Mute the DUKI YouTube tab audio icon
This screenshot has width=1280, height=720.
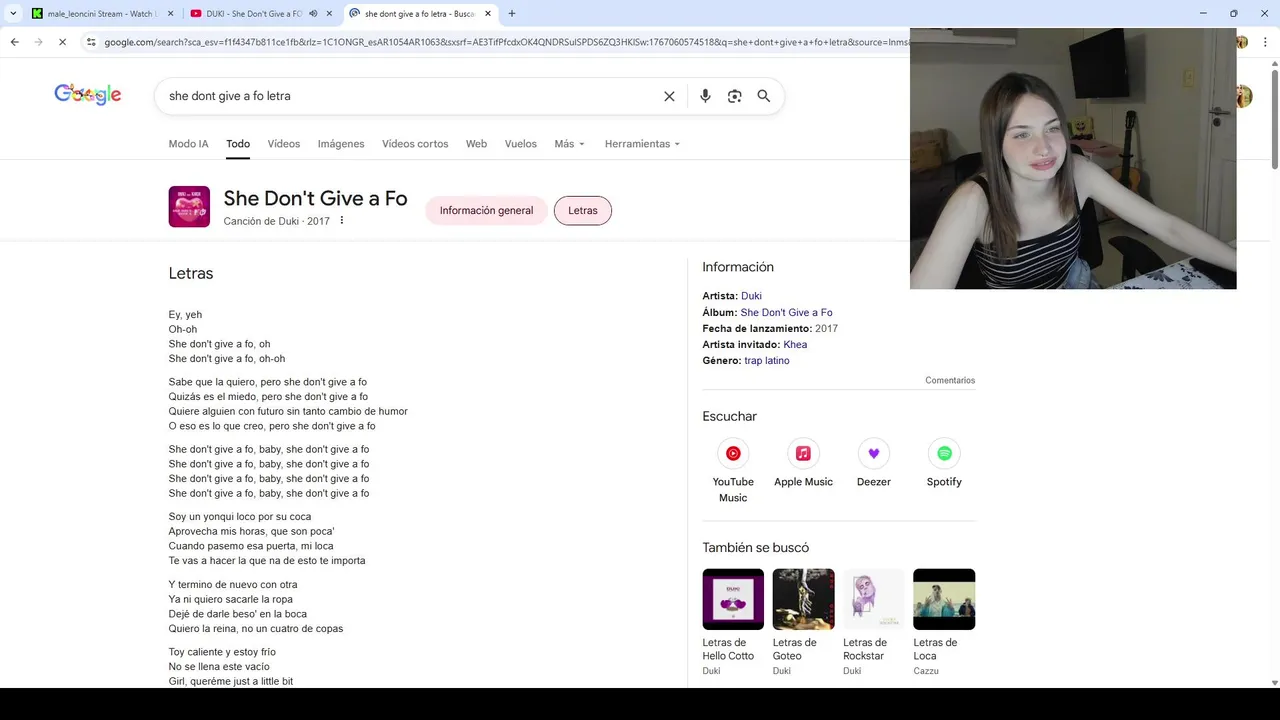point(313,14)
